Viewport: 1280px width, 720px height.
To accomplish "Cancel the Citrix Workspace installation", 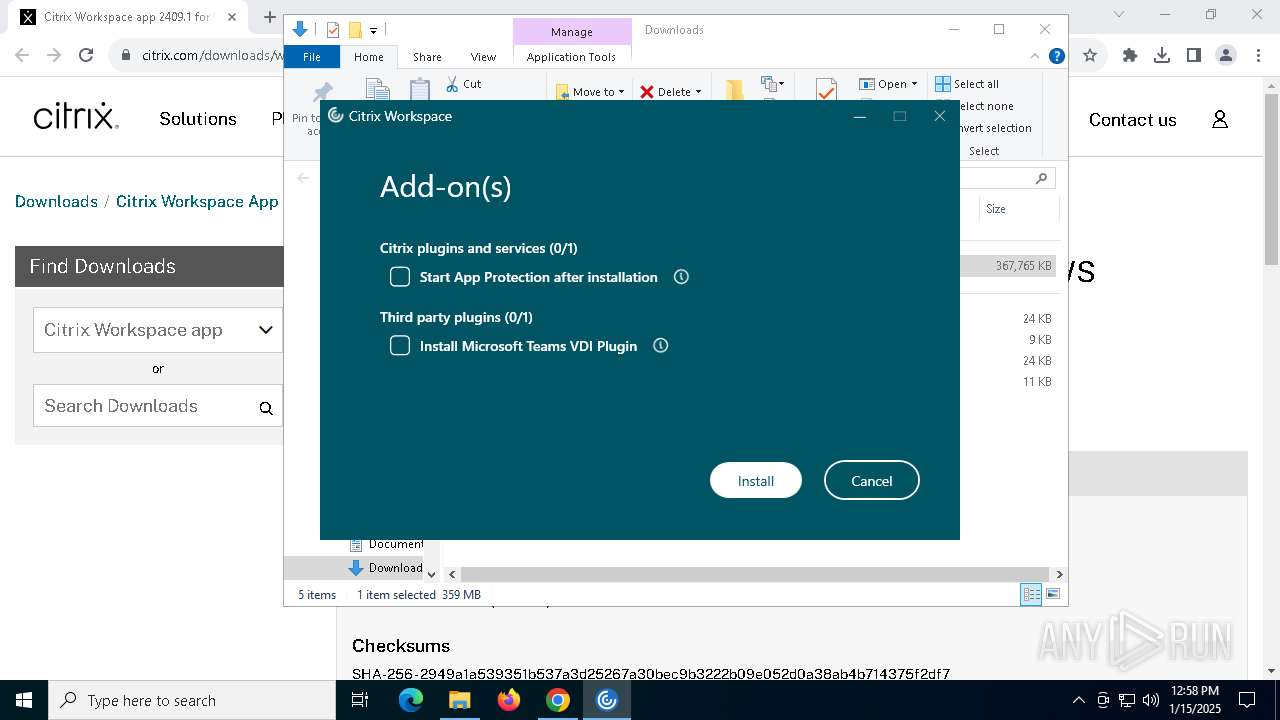I will click(872, 481).
